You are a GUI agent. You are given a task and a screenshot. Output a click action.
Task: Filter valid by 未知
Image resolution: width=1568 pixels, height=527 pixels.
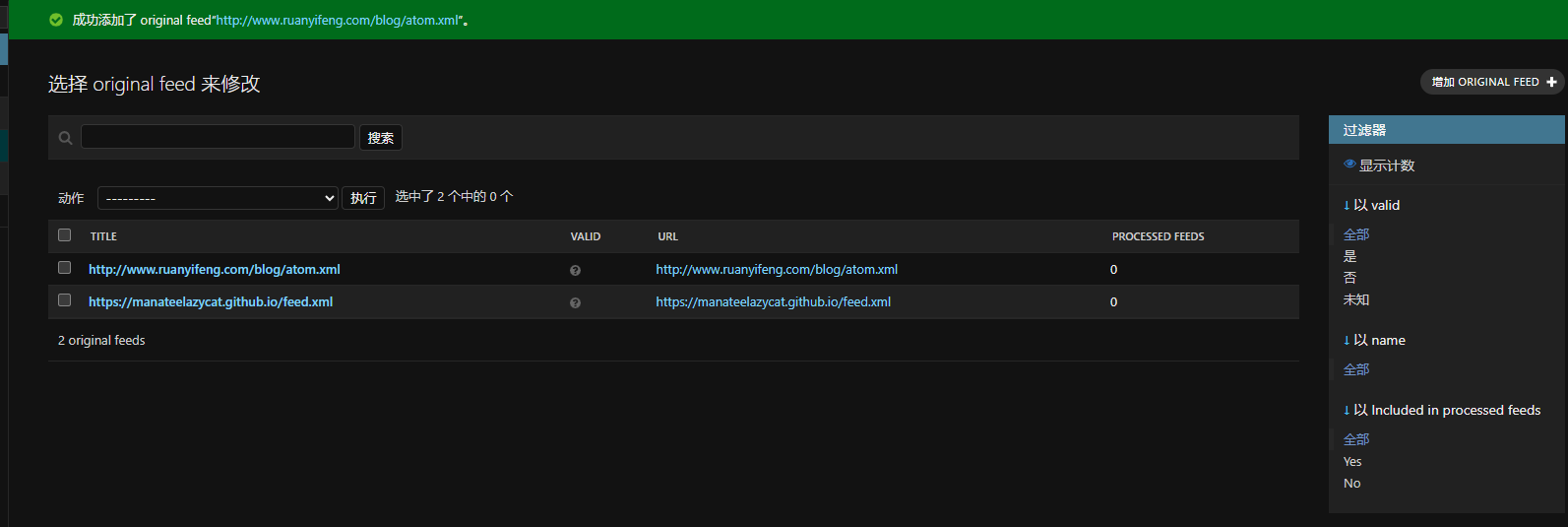point(1356,299)
